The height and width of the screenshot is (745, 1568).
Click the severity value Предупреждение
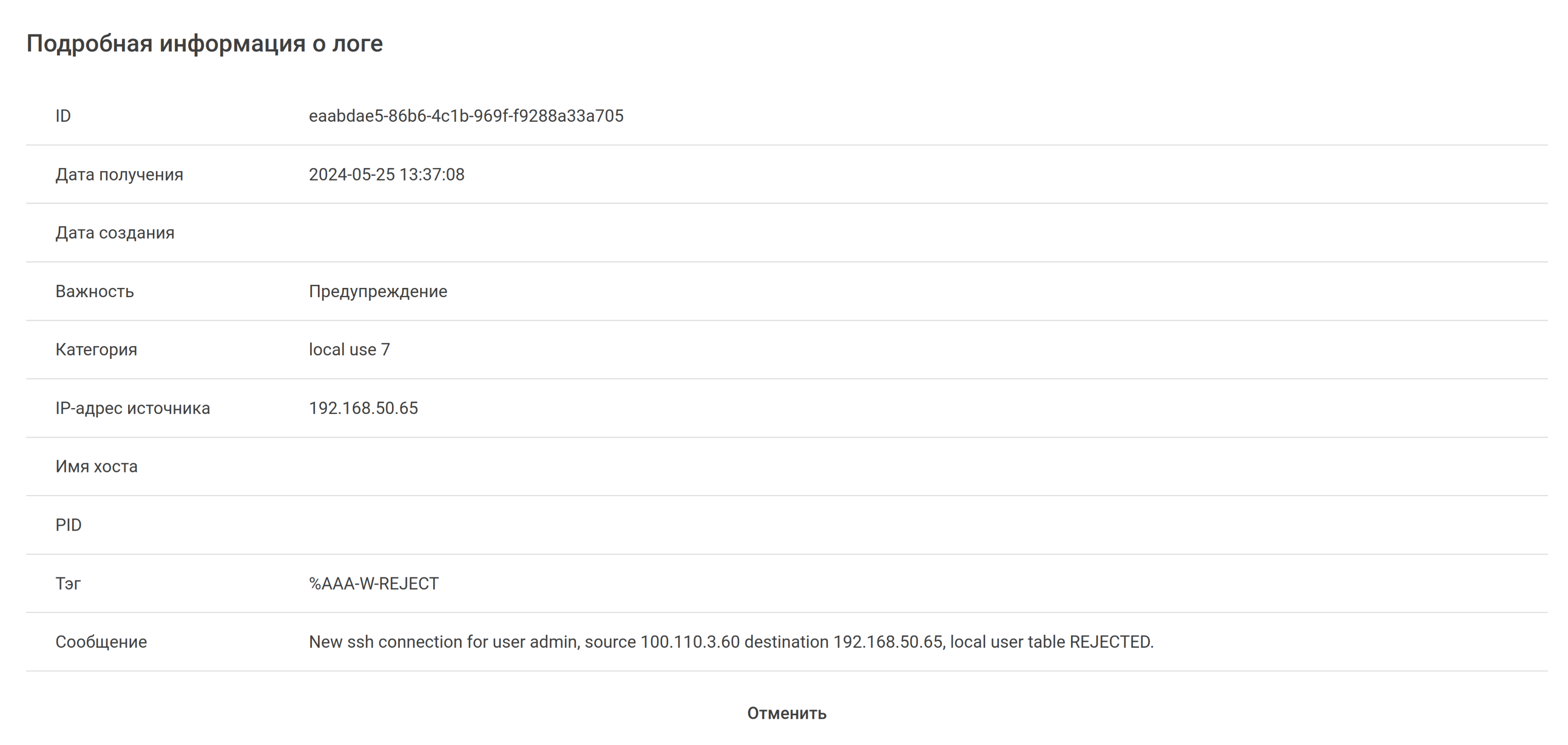[378, 292]
